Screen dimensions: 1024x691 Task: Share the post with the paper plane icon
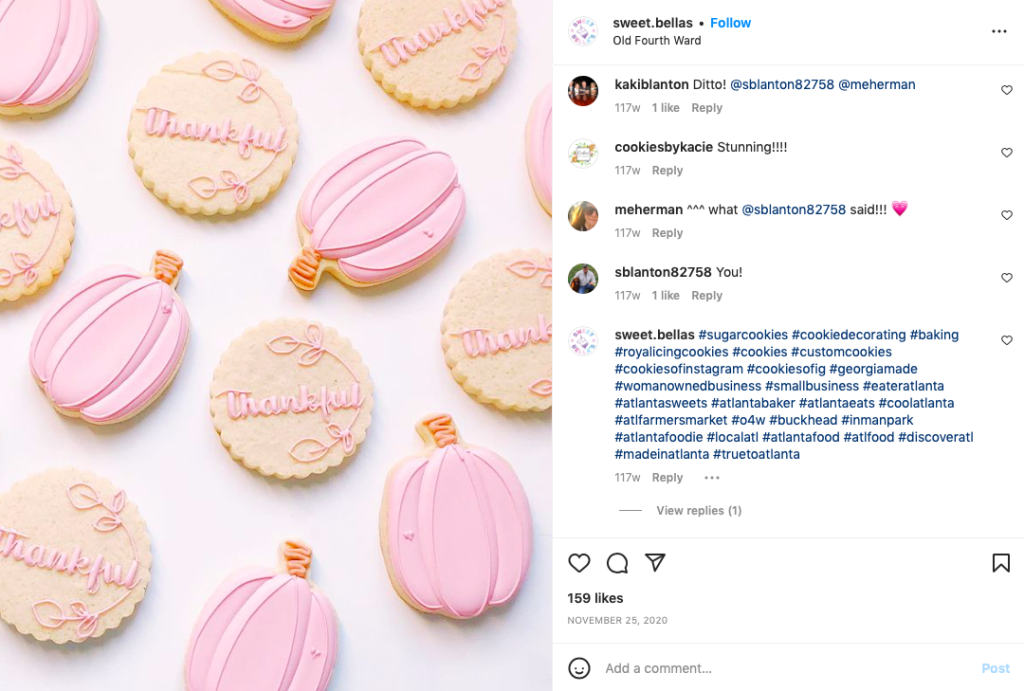coord(655,563)
